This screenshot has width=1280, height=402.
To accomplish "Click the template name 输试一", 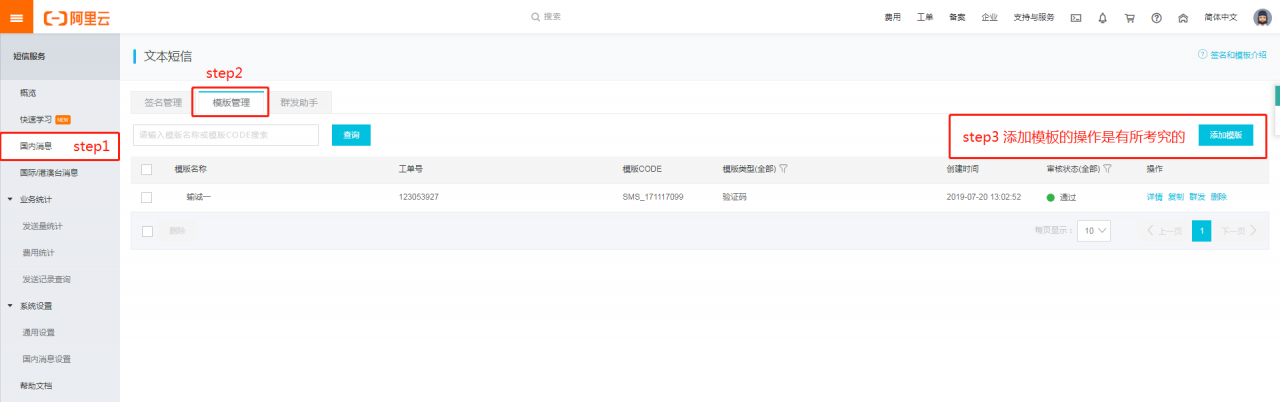I will tap(198, 197).
